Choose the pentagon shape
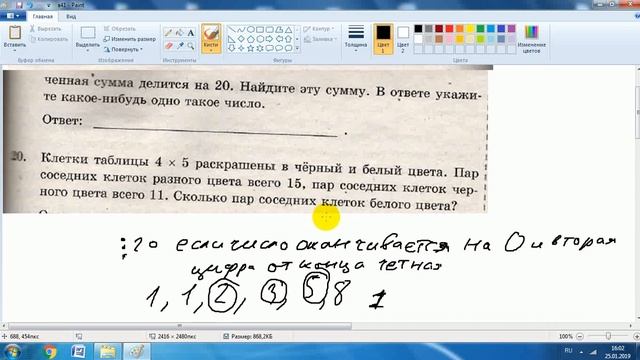640x360 pixels. [250, 39]
